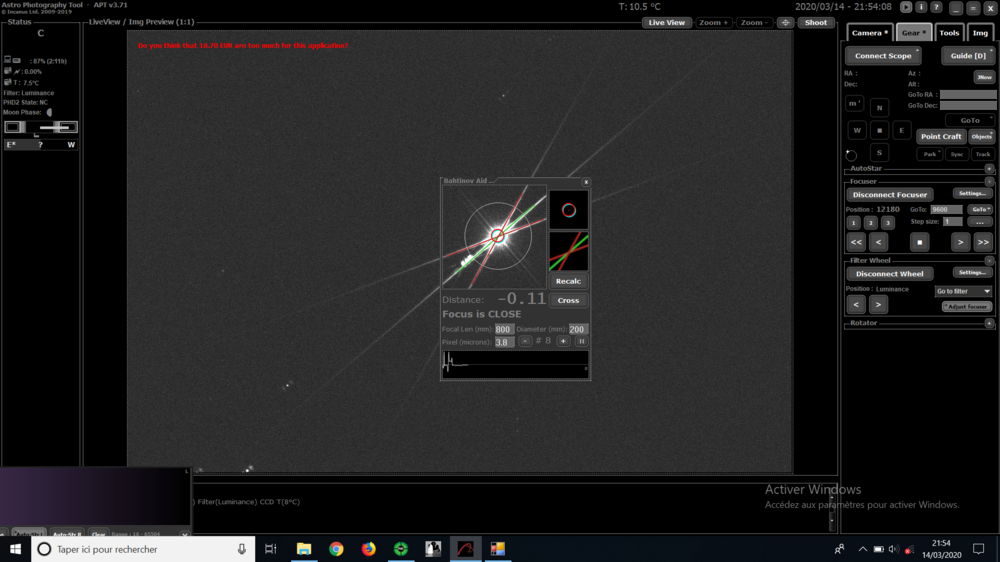This screenshot has height=562, width=1000.
Task: Pause Bahtinov Aid calculation
Action: 581,341
